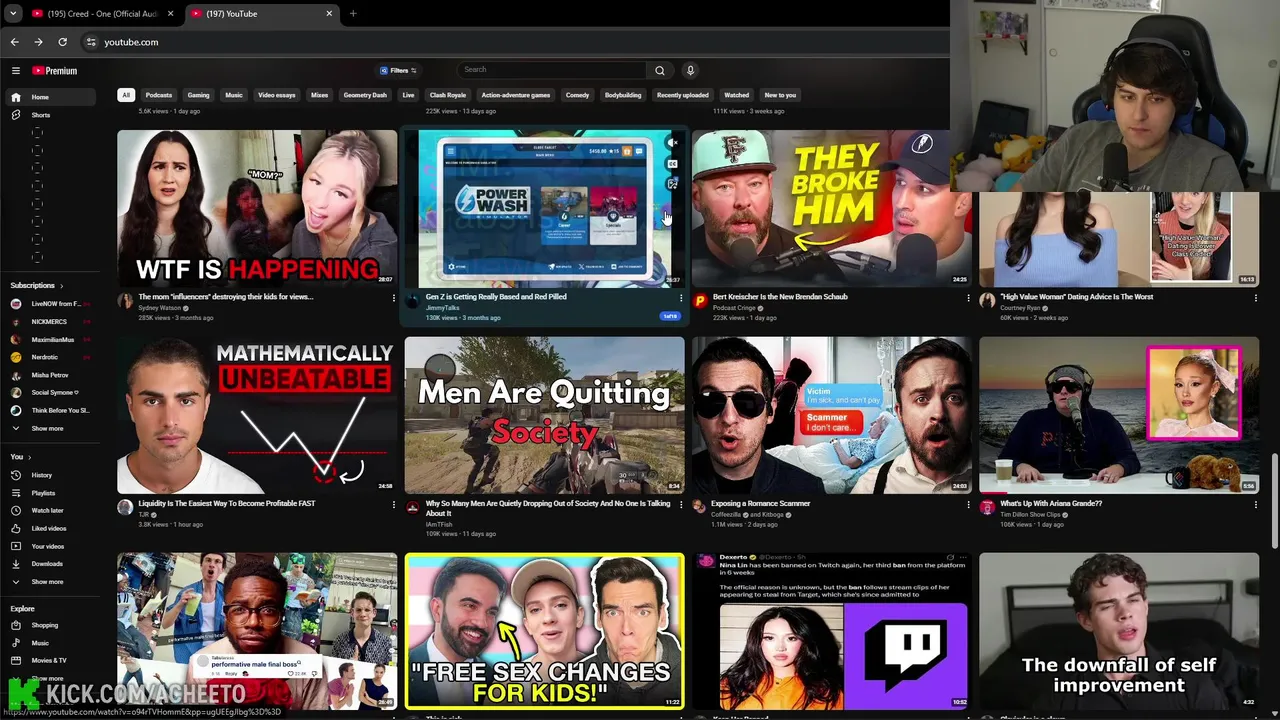The height and width of the screenshot is (720, 1280).
Task: Select the 'Gaming' filter chip
Action: pos(198,95)
